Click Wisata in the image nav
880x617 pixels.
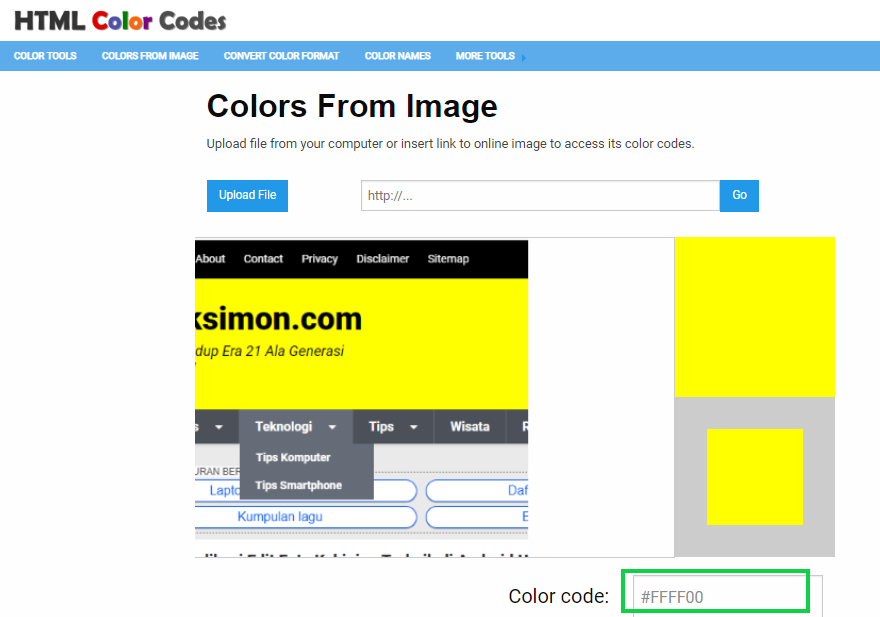[x=470, y=427]
